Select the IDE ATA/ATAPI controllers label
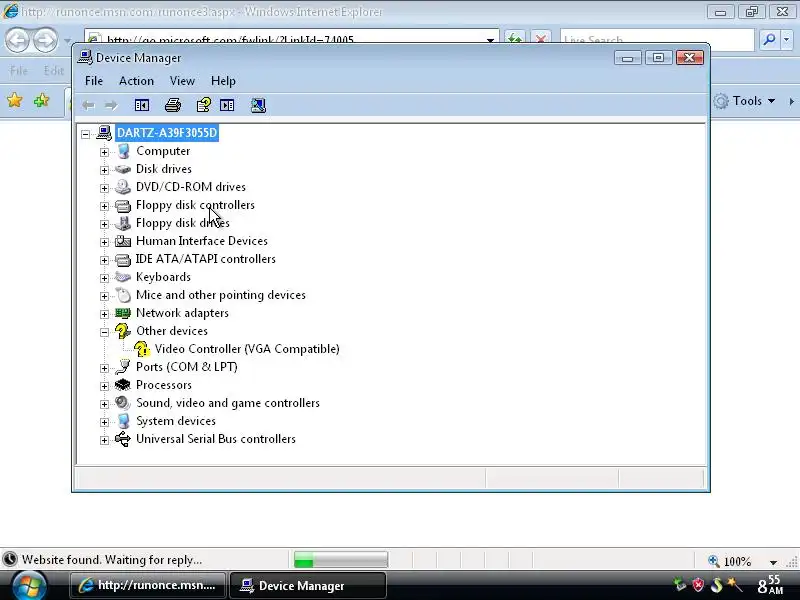This screenshot has height=600, width=800. (x=206, y=259)
